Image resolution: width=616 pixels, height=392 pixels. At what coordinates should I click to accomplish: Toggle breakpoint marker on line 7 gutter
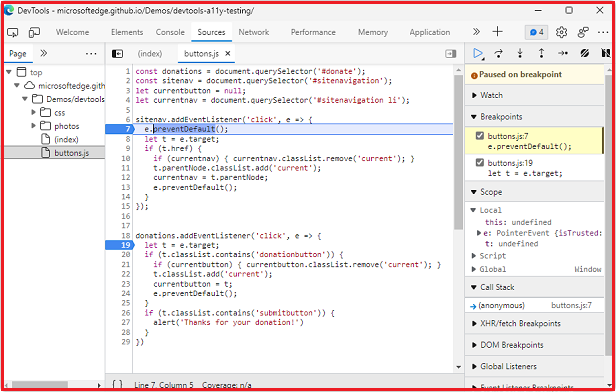120,129
